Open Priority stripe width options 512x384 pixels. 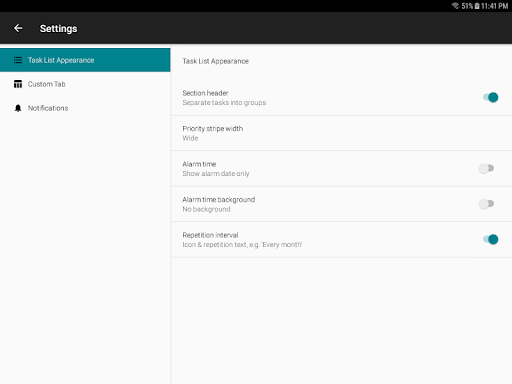tap(341, 133)
